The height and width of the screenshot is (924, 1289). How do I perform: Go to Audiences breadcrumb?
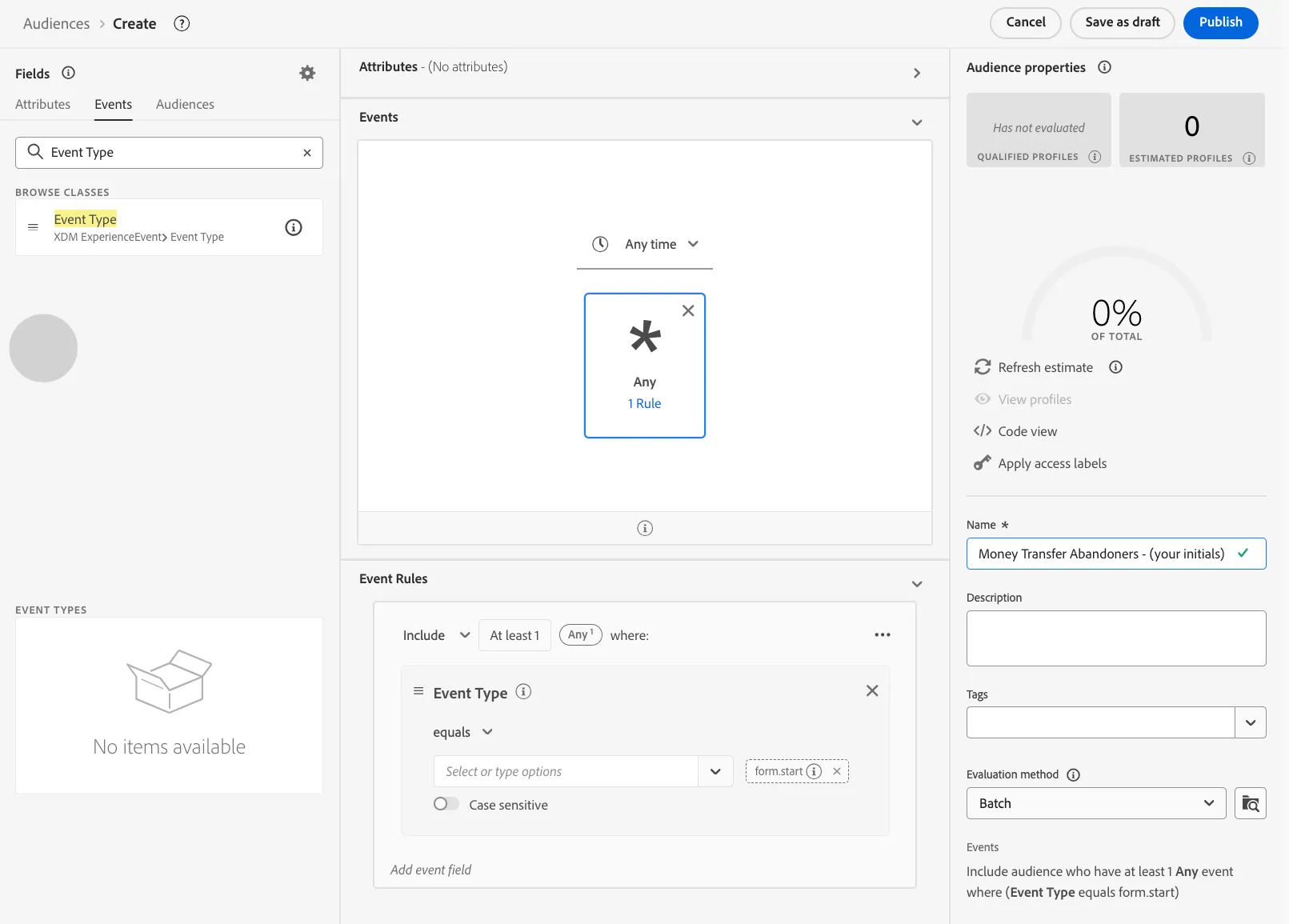(x=57, y=23)
